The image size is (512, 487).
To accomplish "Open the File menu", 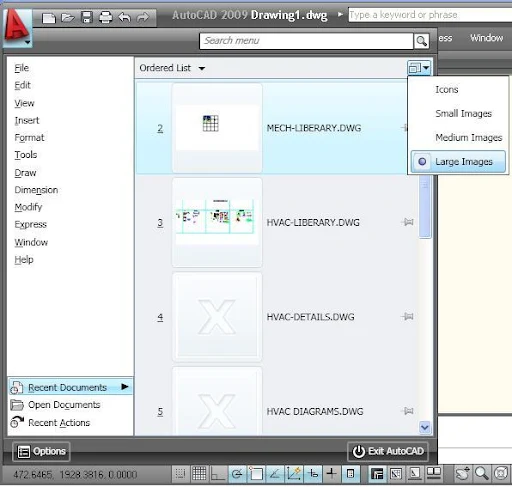I will (x=22, y=68).
